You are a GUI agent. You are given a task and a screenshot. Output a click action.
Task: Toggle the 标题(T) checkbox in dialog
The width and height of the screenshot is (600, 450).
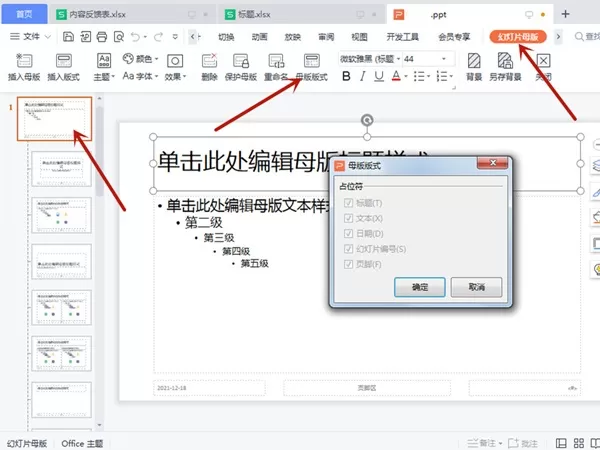348,203
